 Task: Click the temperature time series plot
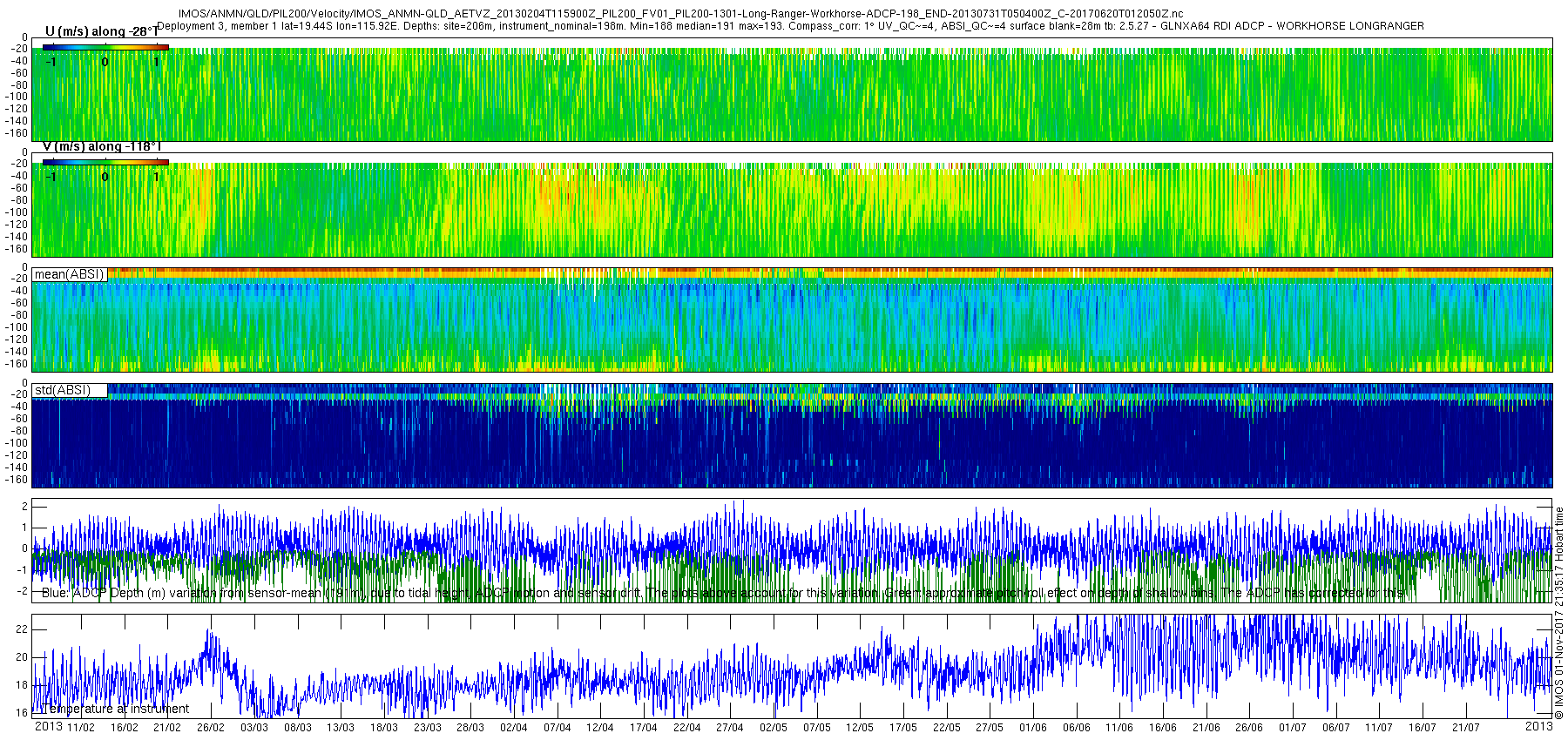[792, 666]
